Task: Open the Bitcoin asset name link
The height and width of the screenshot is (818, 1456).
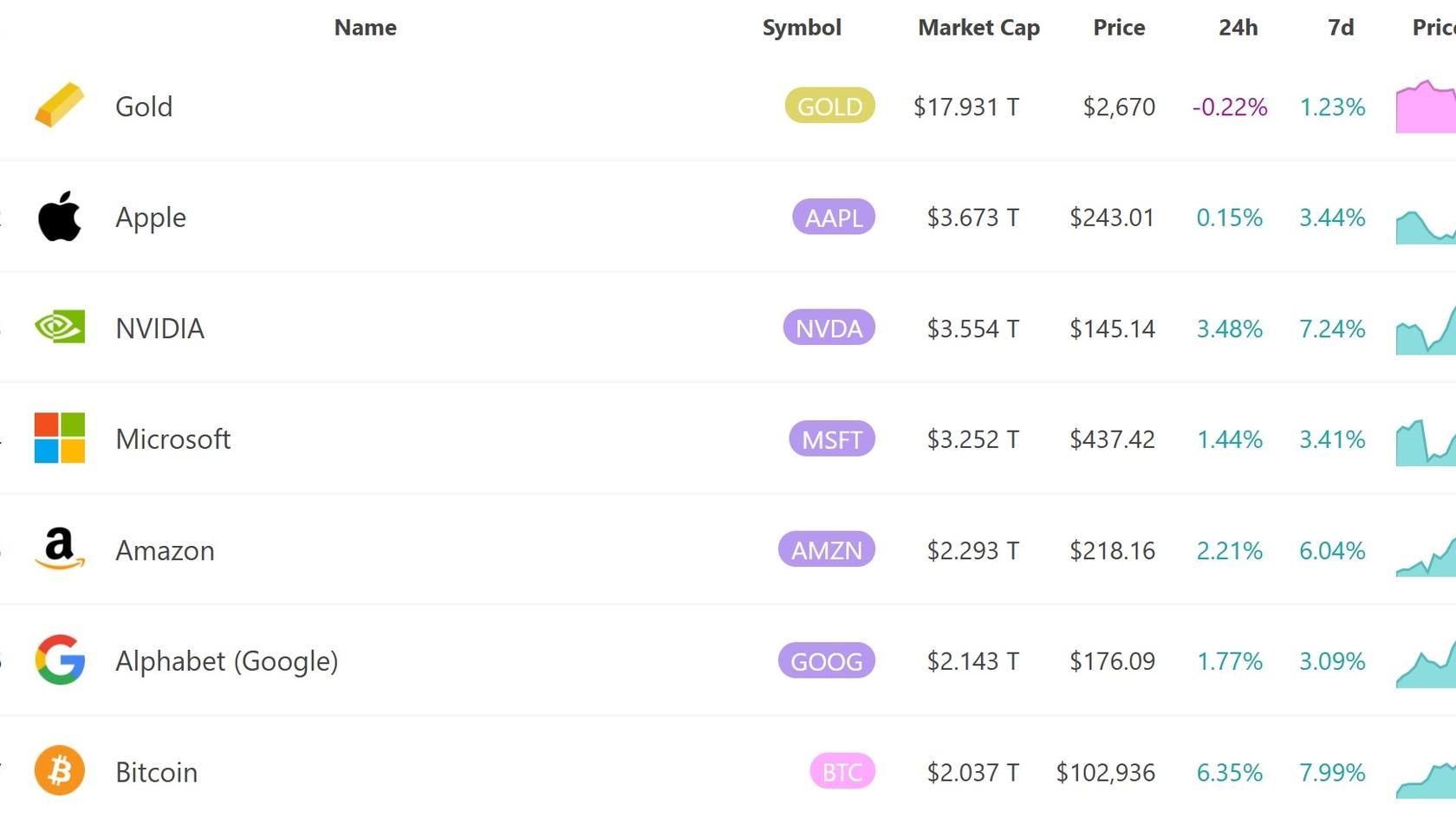Action: tap(157, 772)
